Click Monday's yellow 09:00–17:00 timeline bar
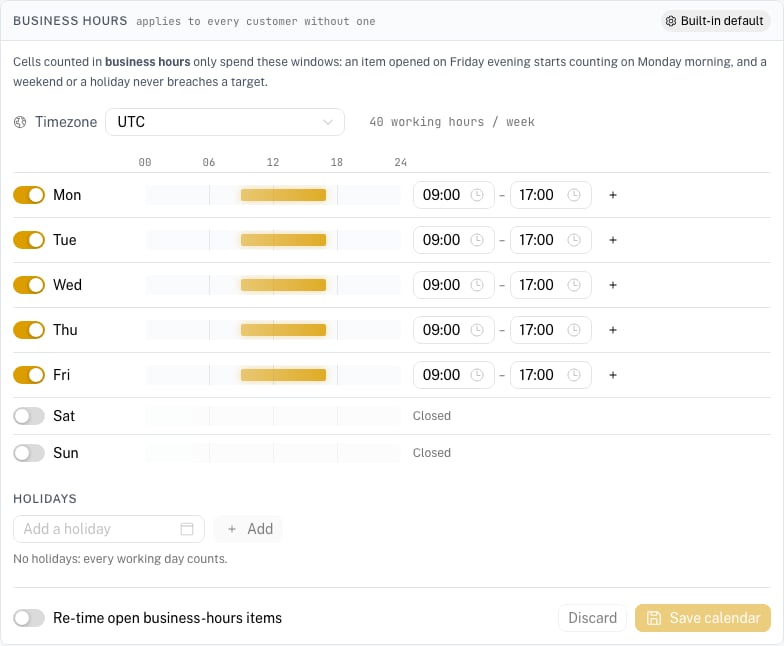The image size is (784, 646). (284, 195)
